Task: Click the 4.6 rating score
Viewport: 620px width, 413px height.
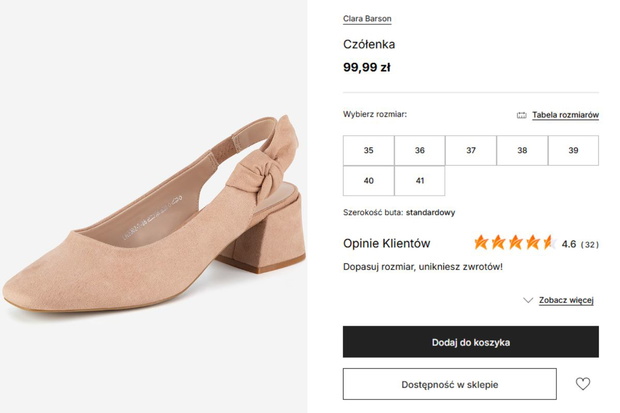Action: pyautogui.click(x=569, y=244)
